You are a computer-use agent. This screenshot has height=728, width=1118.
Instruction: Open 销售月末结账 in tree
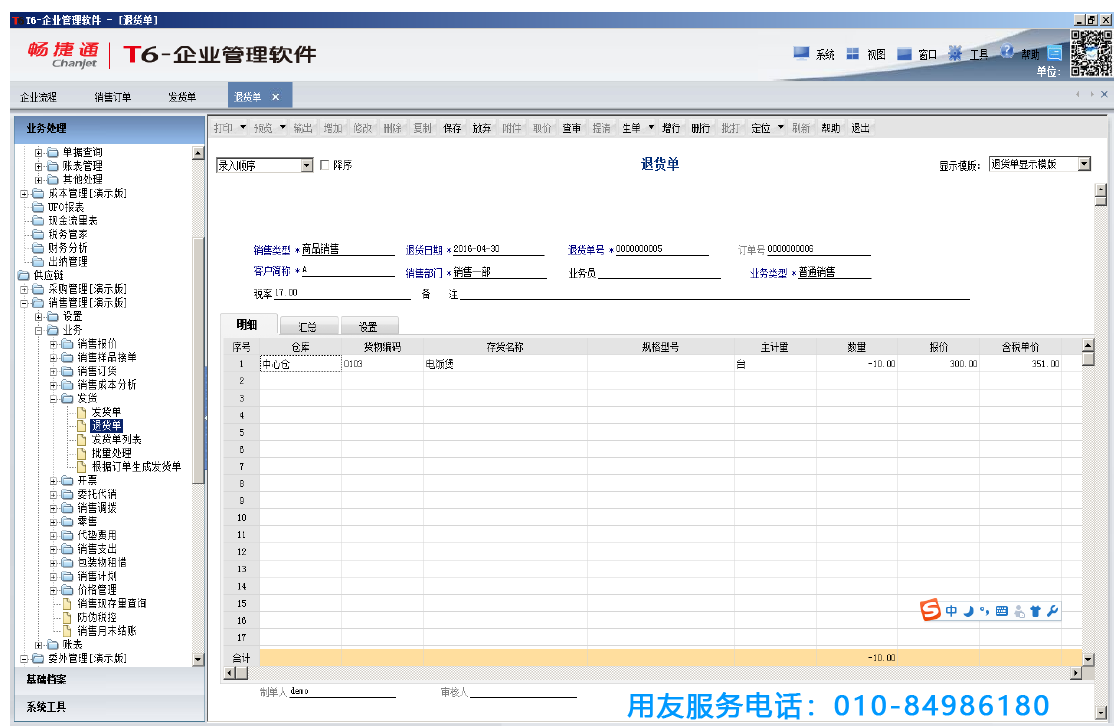coord(107,631)
